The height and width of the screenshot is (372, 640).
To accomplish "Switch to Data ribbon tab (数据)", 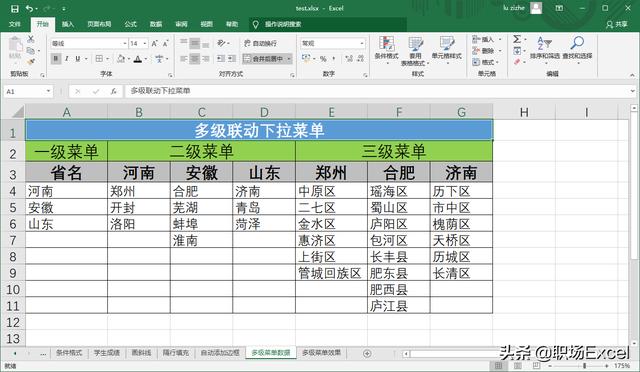I will (156, 25).
